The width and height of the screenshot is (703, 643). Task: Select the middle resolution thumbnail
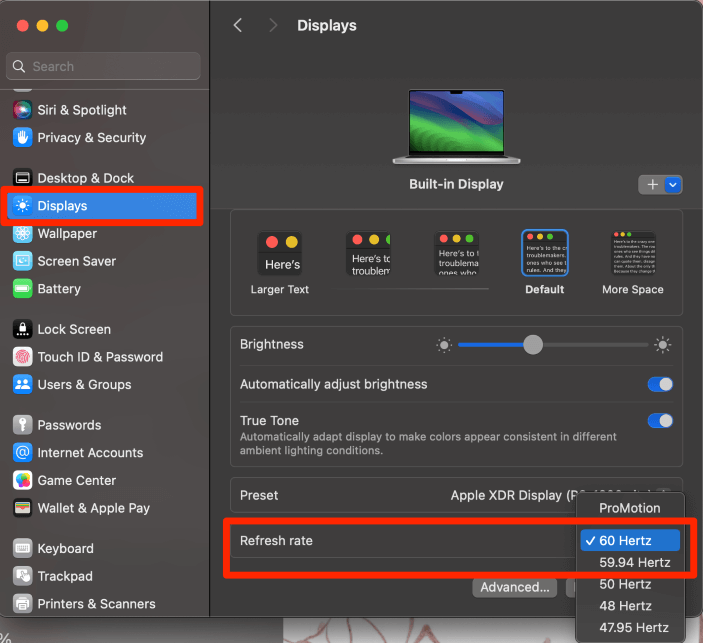tap(457, 253)
